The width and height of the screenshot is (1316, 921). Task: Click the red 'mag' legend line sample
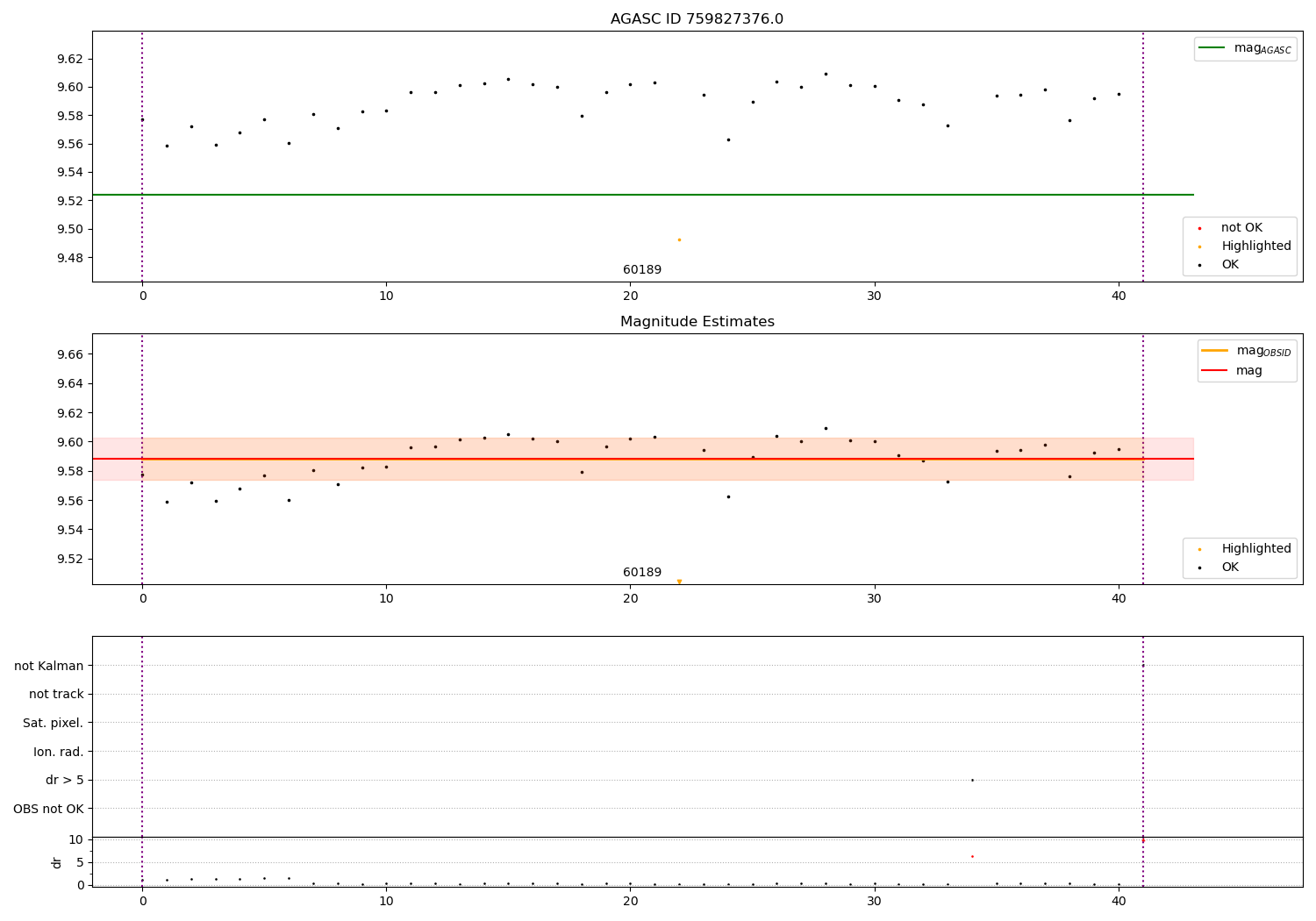pos(1215,370)
